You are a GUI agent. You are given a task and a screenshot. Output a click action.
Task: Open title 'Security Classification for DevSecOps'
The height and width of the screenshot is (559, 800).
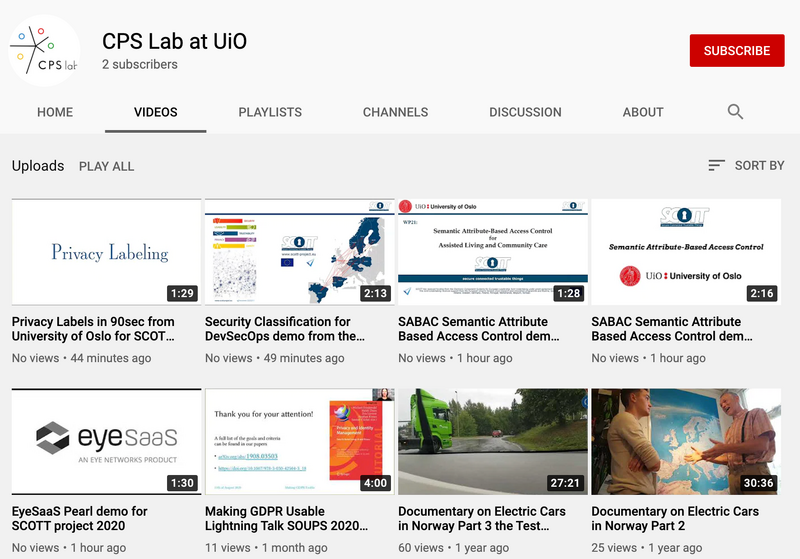coord(285,329)
